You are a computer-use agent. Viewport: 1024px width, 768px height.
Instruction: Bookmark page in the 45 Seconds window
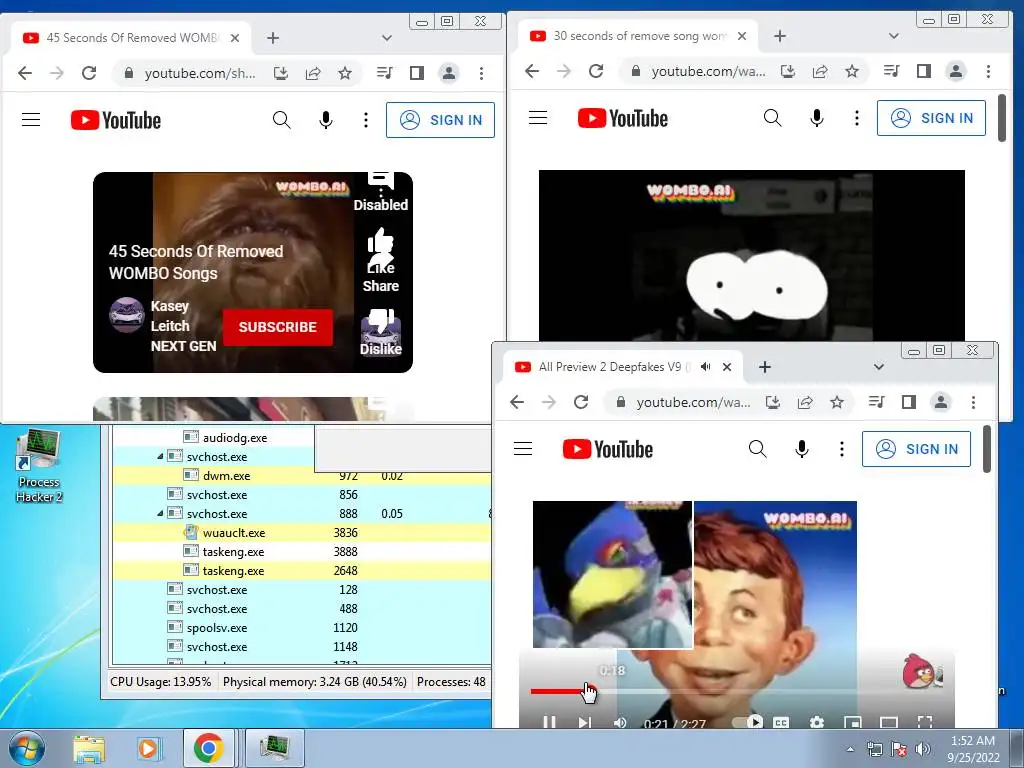pos(345,73)
